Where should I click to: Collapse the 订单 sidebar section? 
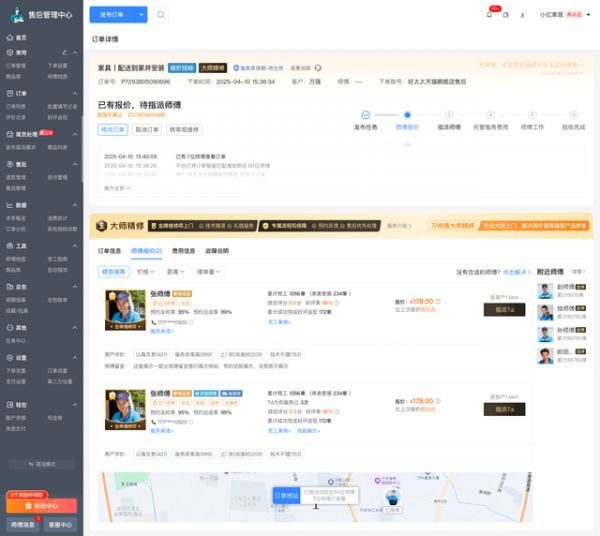77,92
